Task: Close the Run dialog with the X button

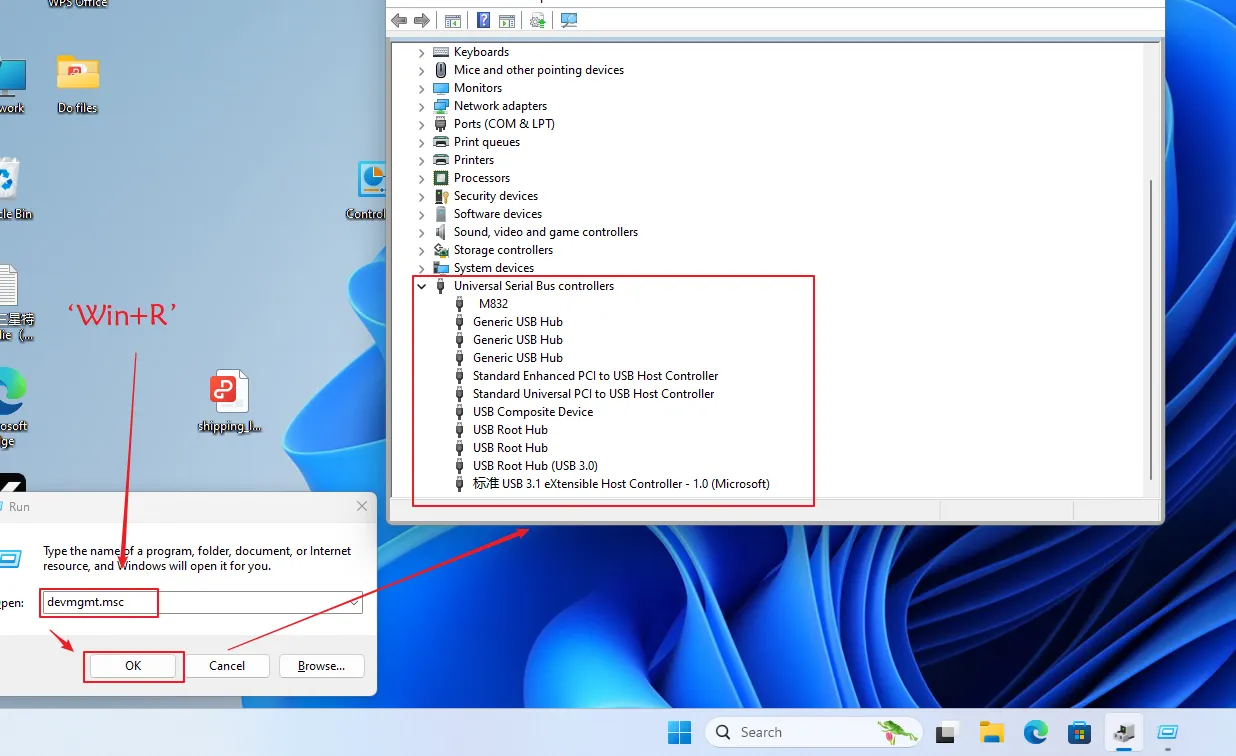Action: coord(362,507)
